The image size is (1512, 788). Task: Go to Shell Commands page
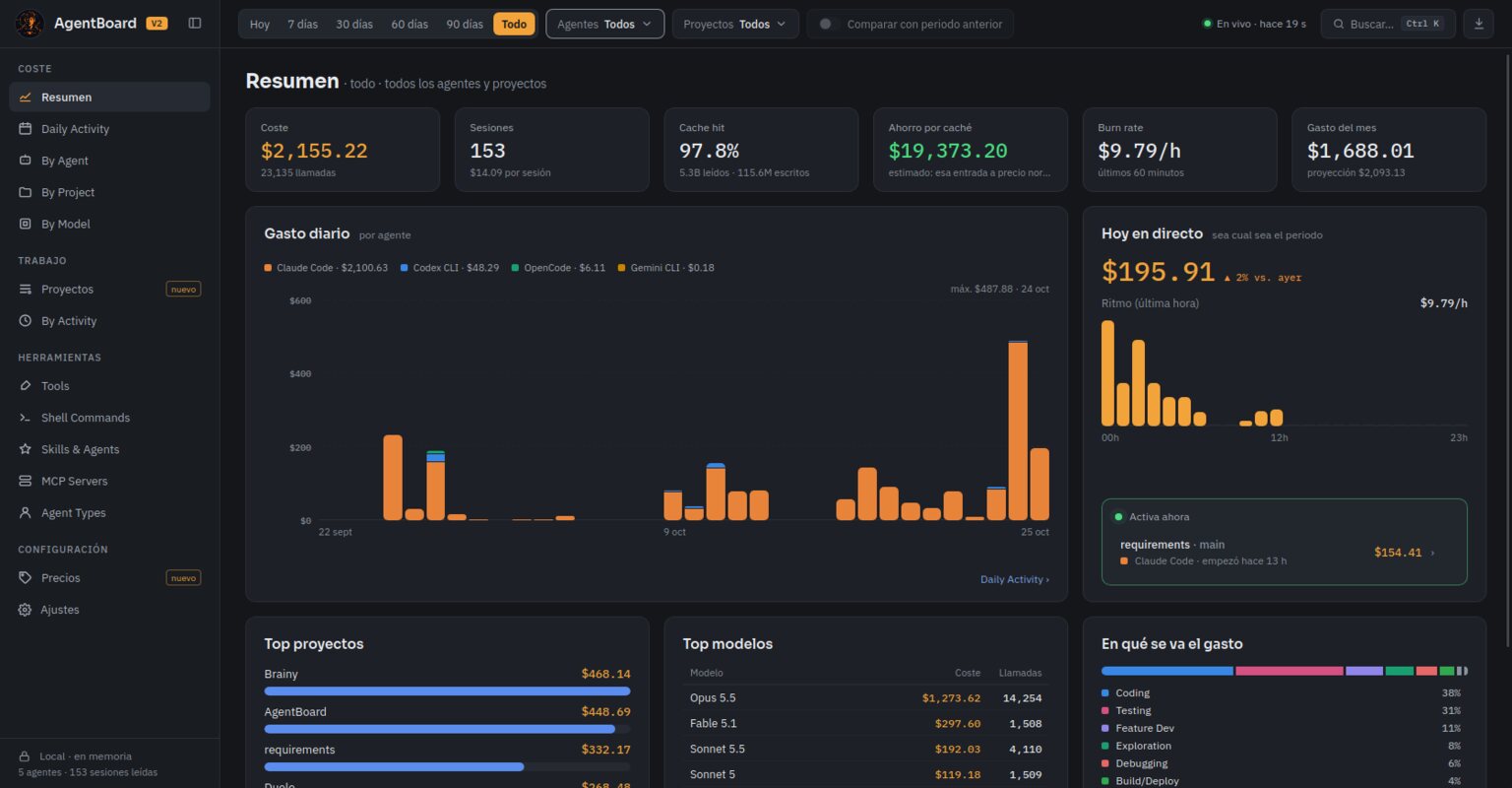(x=109, y=418)
